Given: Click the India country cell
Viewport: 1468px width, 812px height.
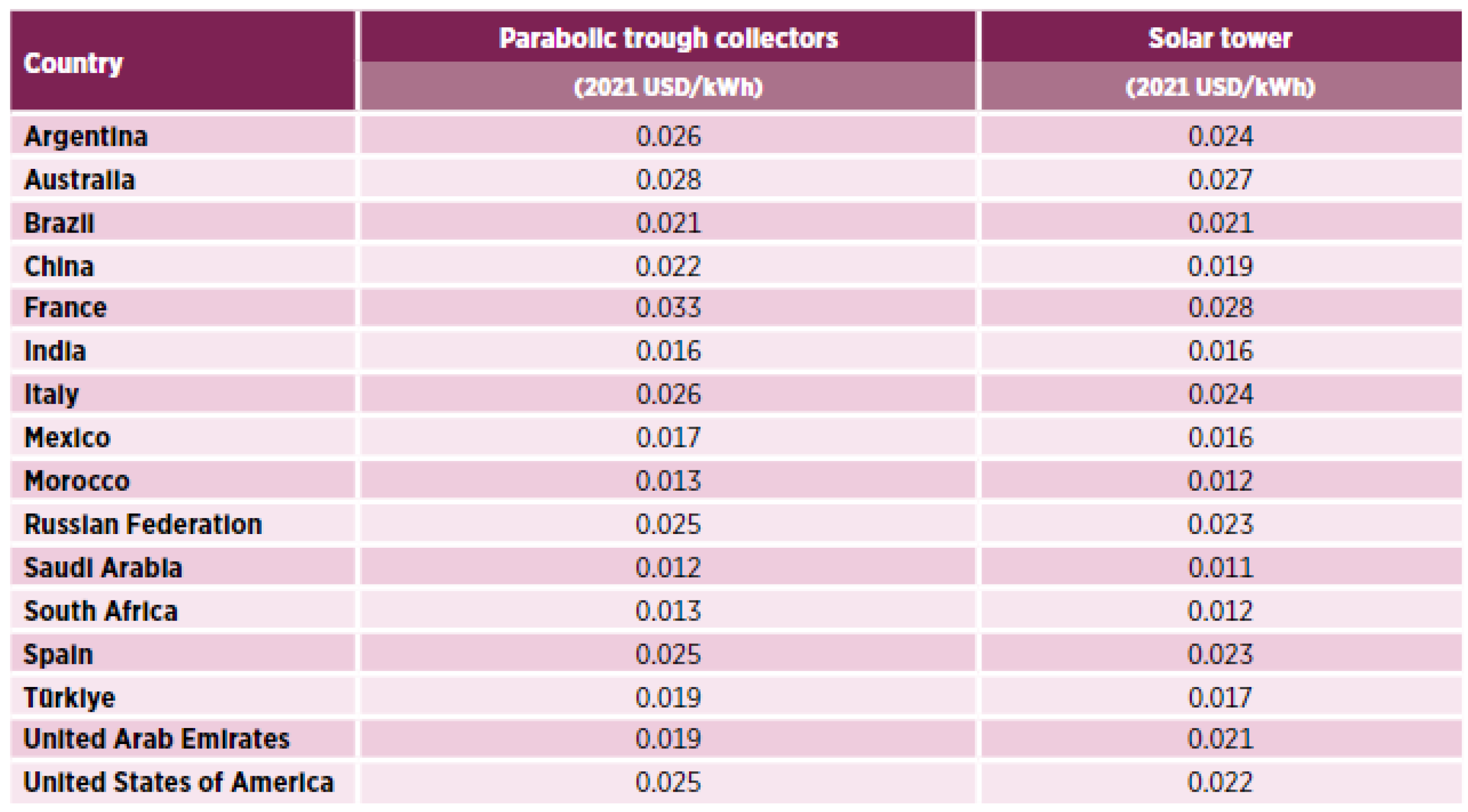Looking at the screenshot, I should (55, 351).
